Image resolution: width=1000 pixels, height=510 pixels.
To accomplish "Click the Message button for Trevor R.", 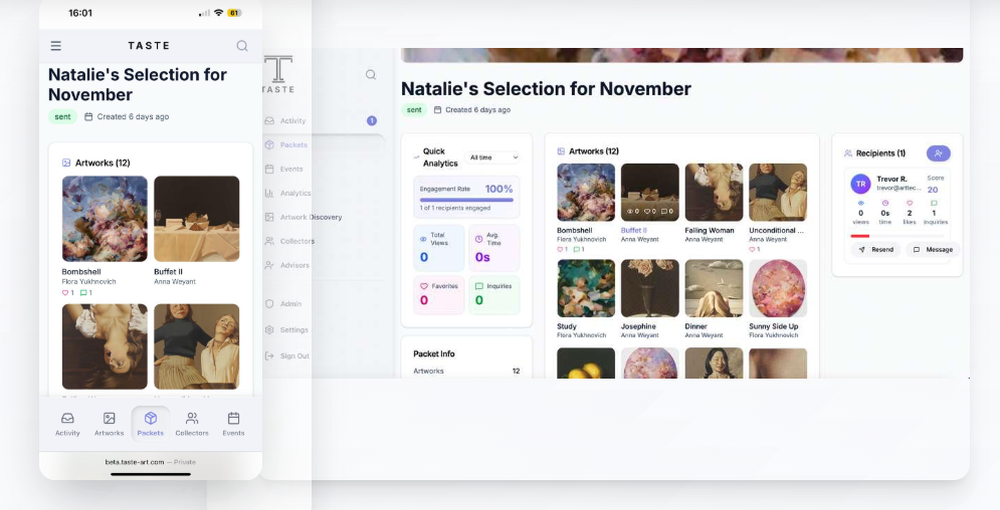I will [x=932, y=250].
